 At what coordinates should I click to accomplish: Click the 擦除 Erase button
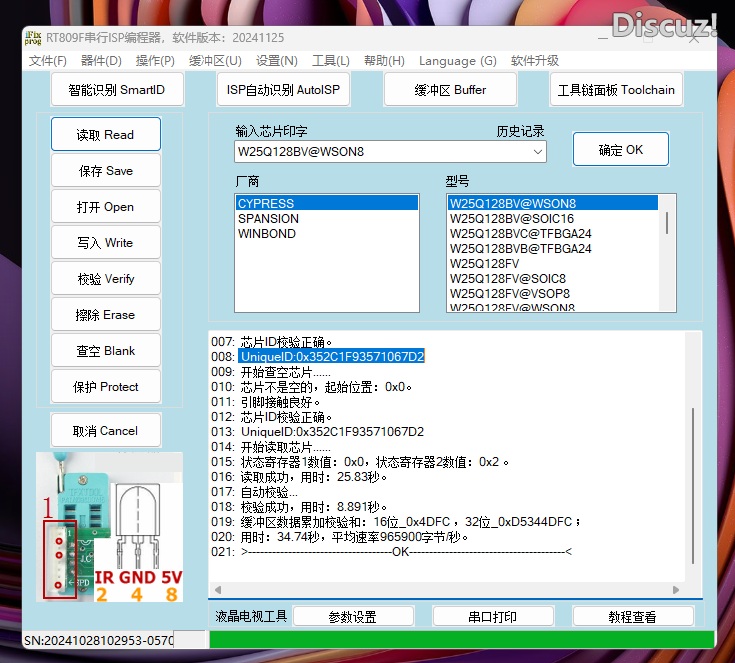click(x=106, y=315)
